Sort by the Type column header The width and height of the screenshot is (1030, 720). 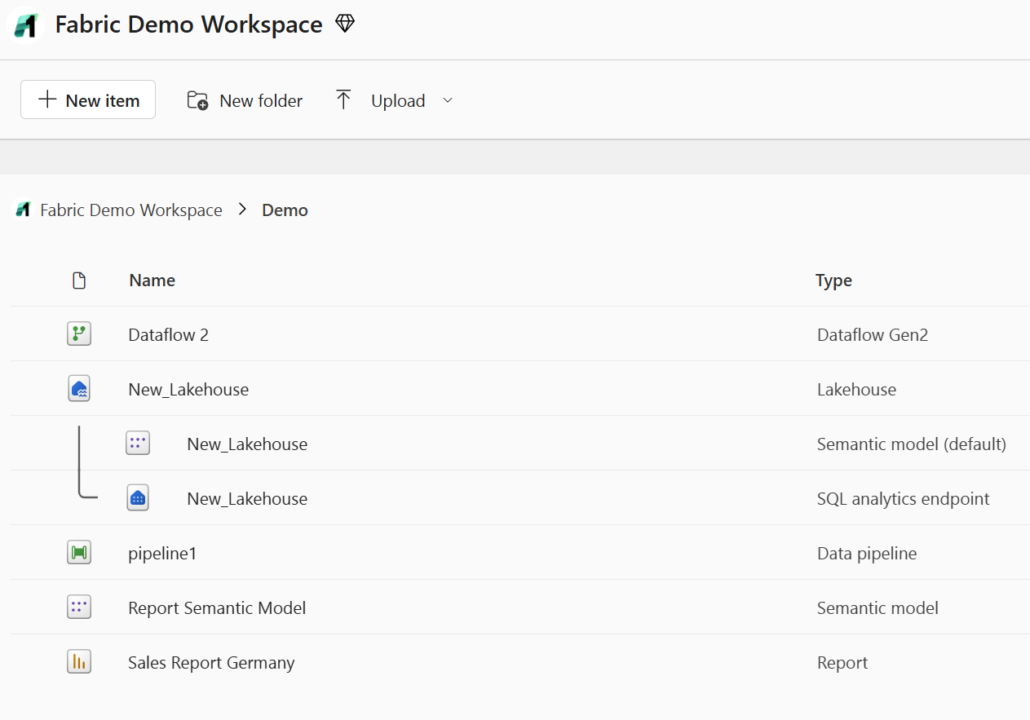834,281
